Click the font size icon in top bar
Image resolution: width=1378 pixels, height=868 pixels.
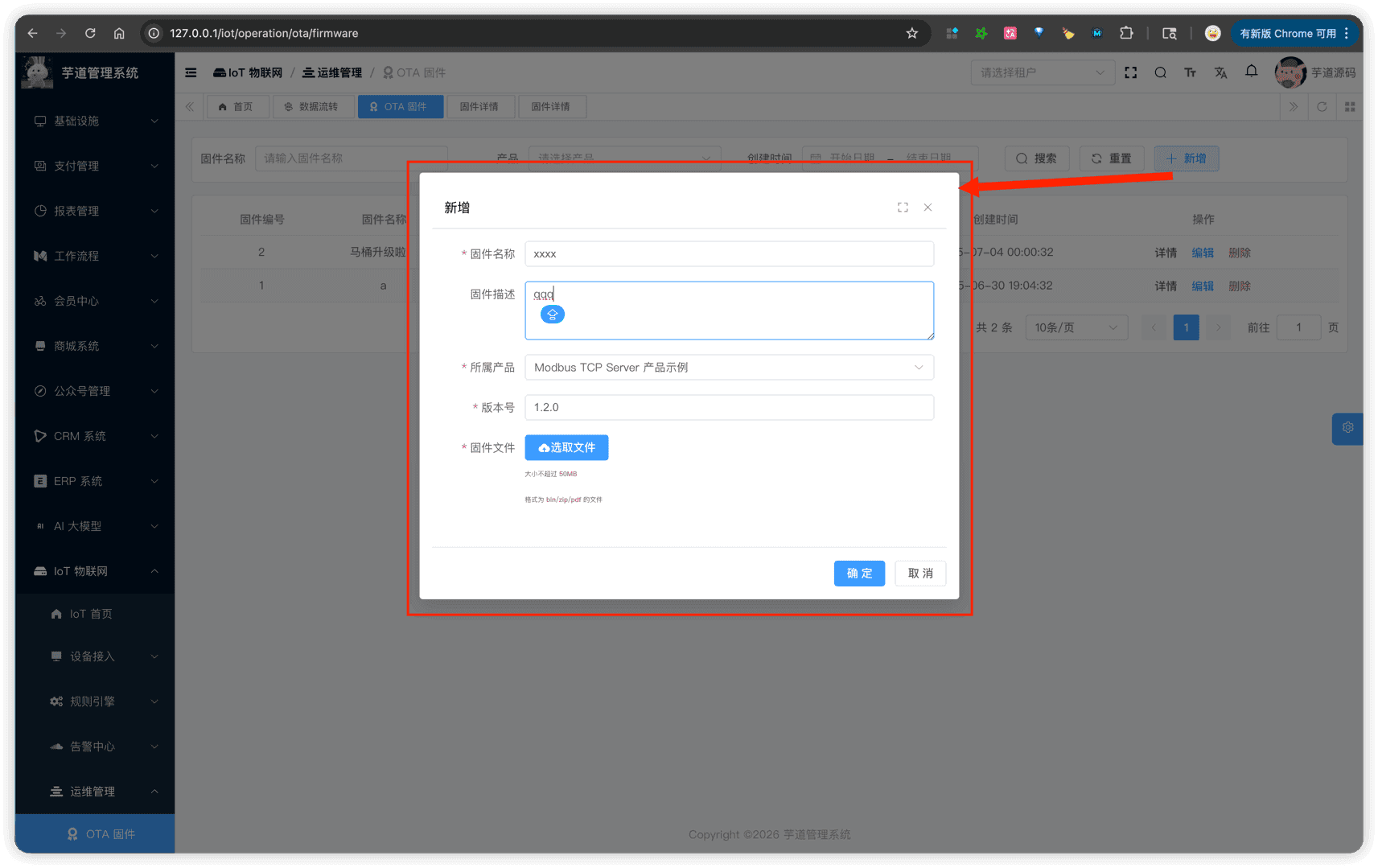pyautogui.click(x=1190, y=72)
